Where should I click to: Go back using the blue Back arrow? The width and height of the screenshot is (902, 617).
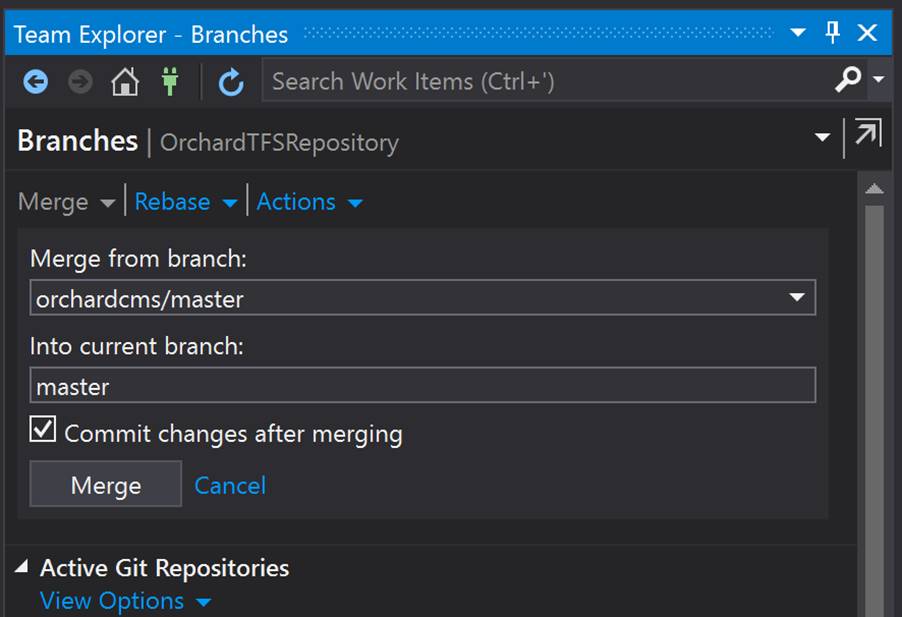pos(36,82)
